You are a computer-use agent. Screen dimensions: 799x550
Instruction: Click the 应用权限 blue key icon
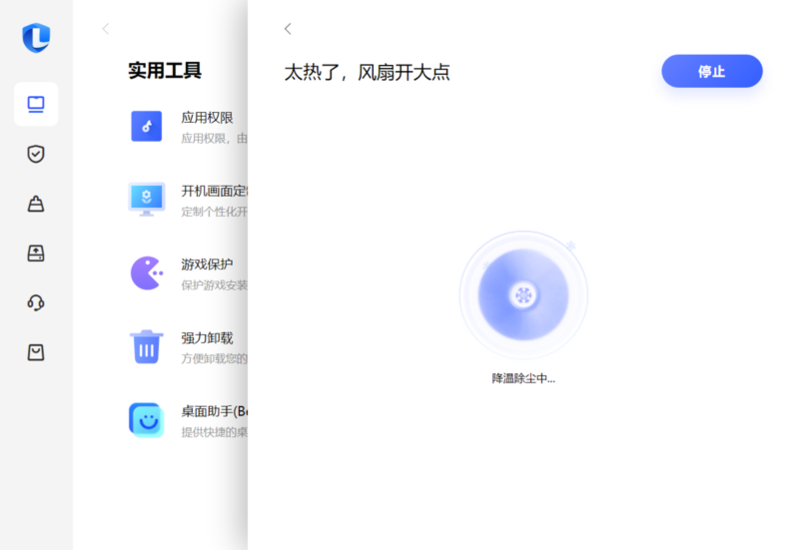click(x=146, y=126)
